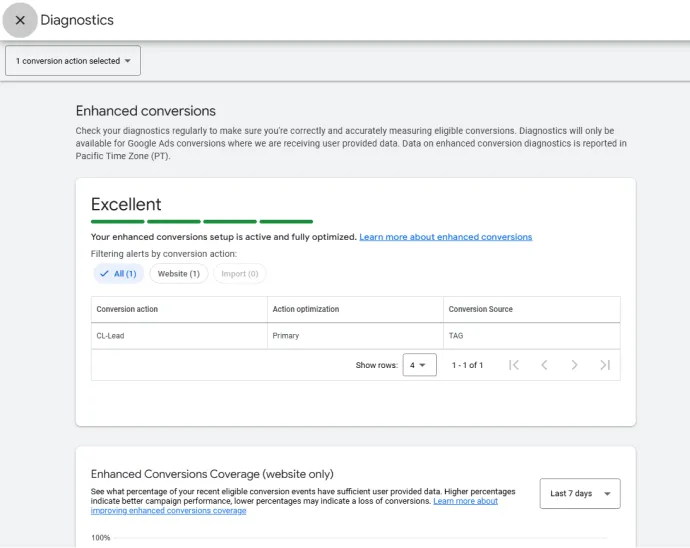Click Enhanced Conversions Coverage heading
Screen dimensions: 690x548
(x=212, y=474)
